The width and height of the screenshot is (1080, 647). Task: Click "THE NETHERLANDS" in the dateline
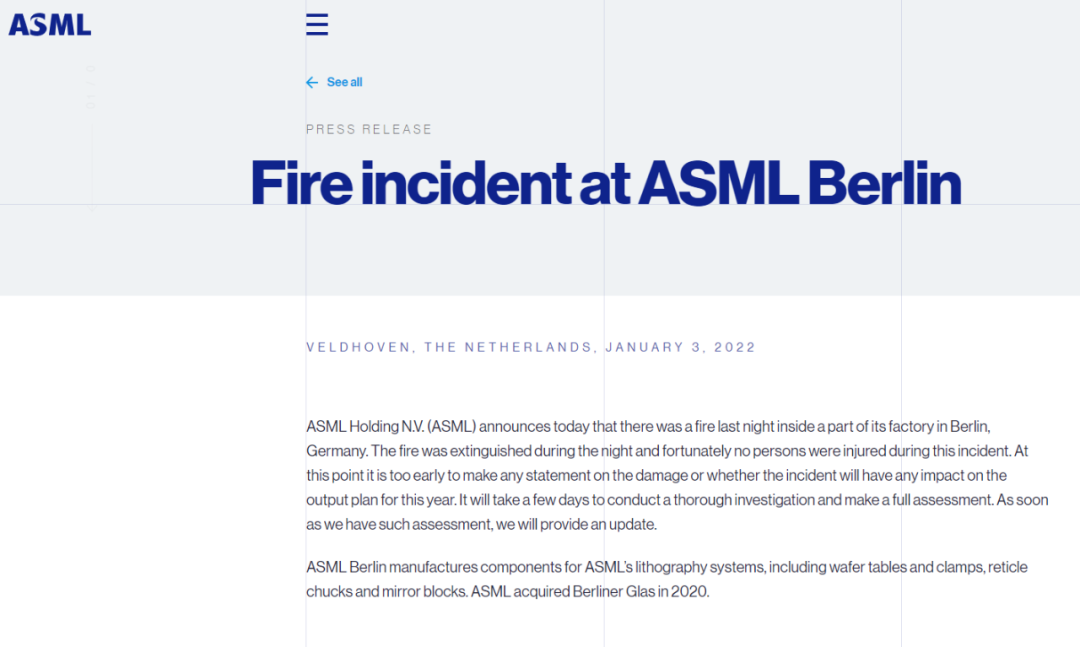click(508, 347)
